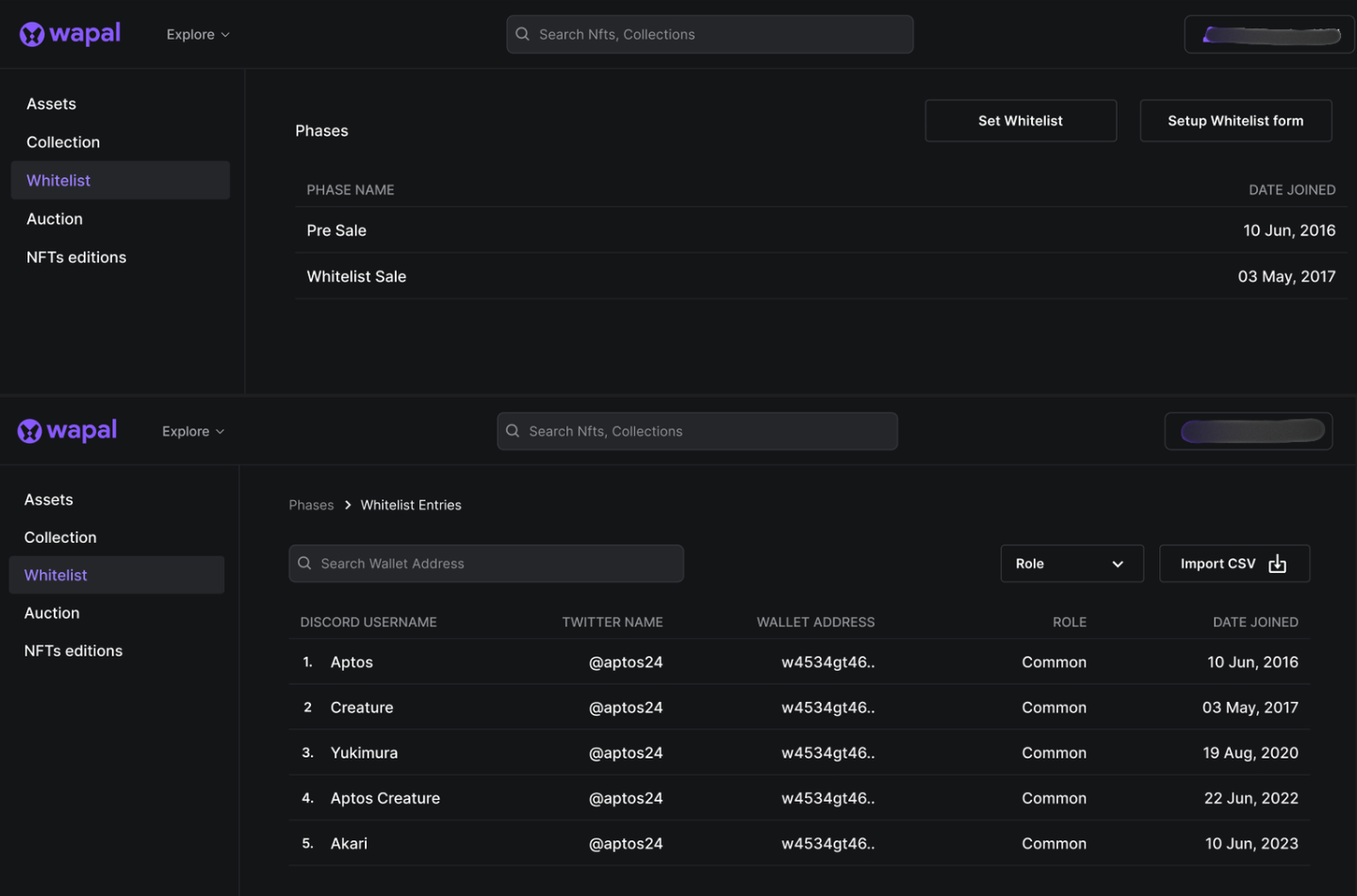1357x896 pixels.
Task: Expand the lower Explore dropdown
Action: (193, 431)
